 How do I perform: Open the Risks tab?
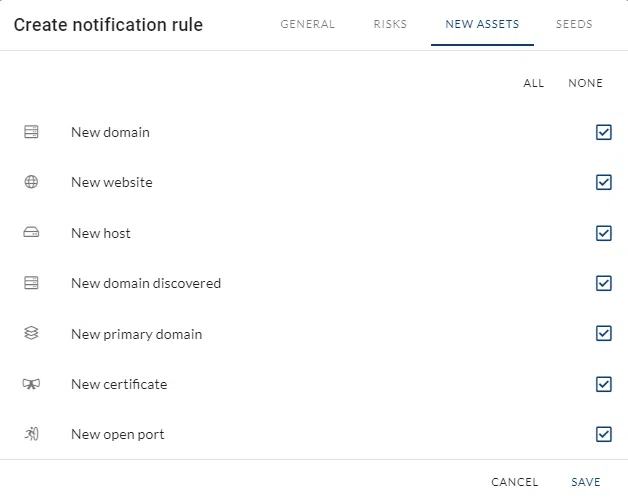pyautogui.click(x=390, y=24)
